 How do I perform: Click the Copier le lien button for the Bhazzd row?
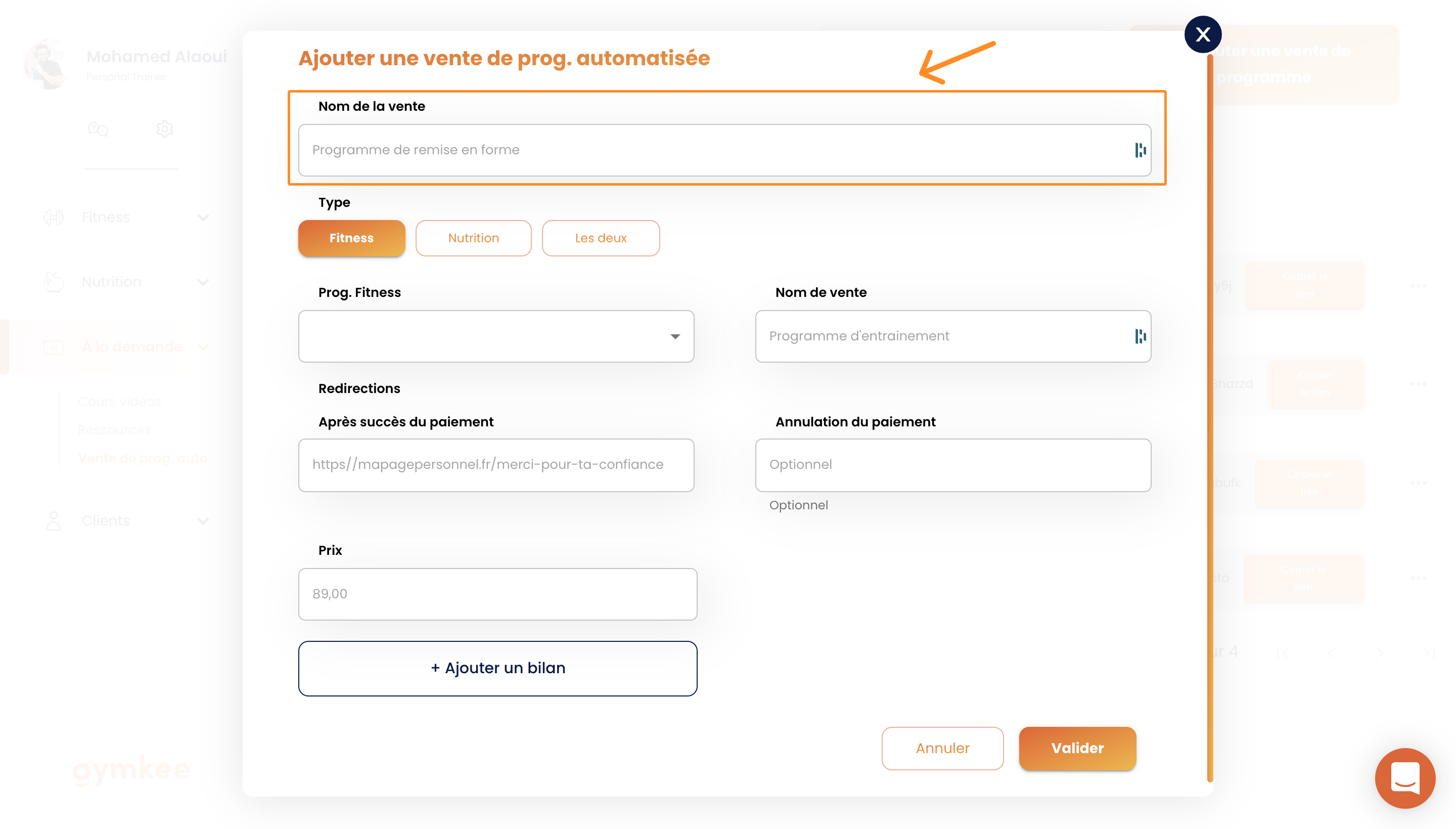click(1315, 384)
